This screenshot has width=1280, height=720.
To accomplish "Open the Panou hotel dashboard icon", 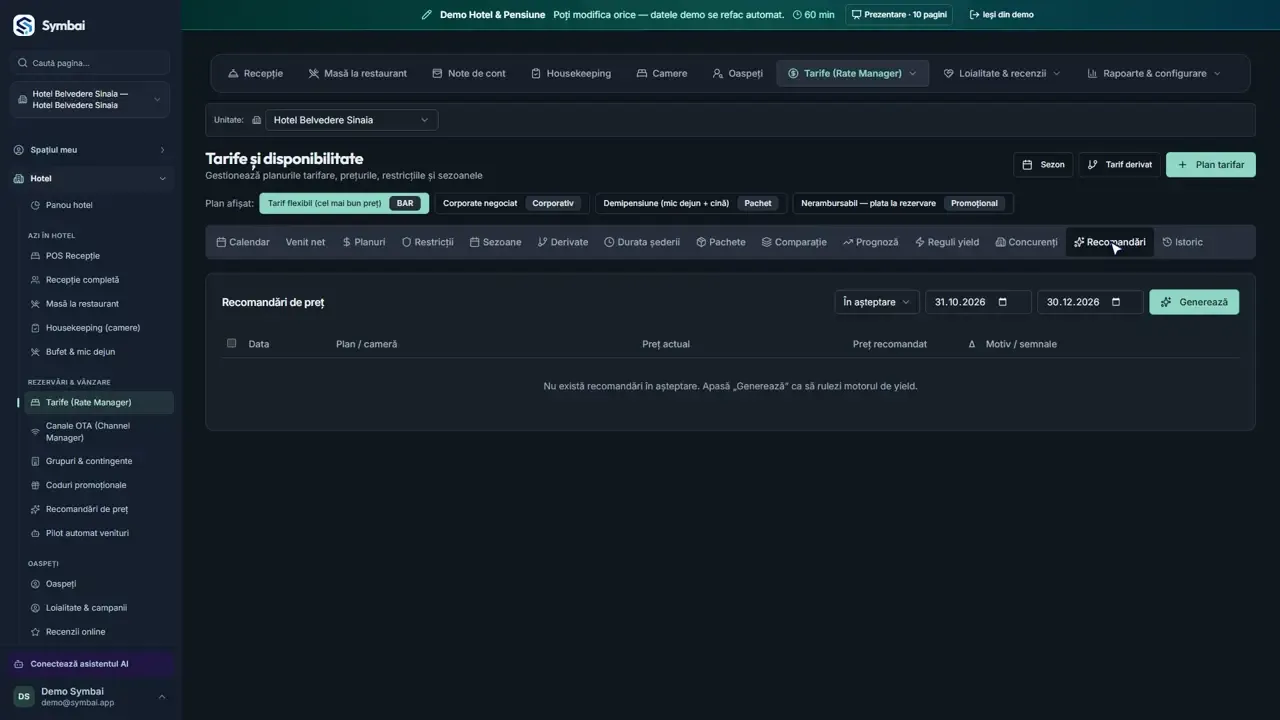I will (x=36, y=205).
